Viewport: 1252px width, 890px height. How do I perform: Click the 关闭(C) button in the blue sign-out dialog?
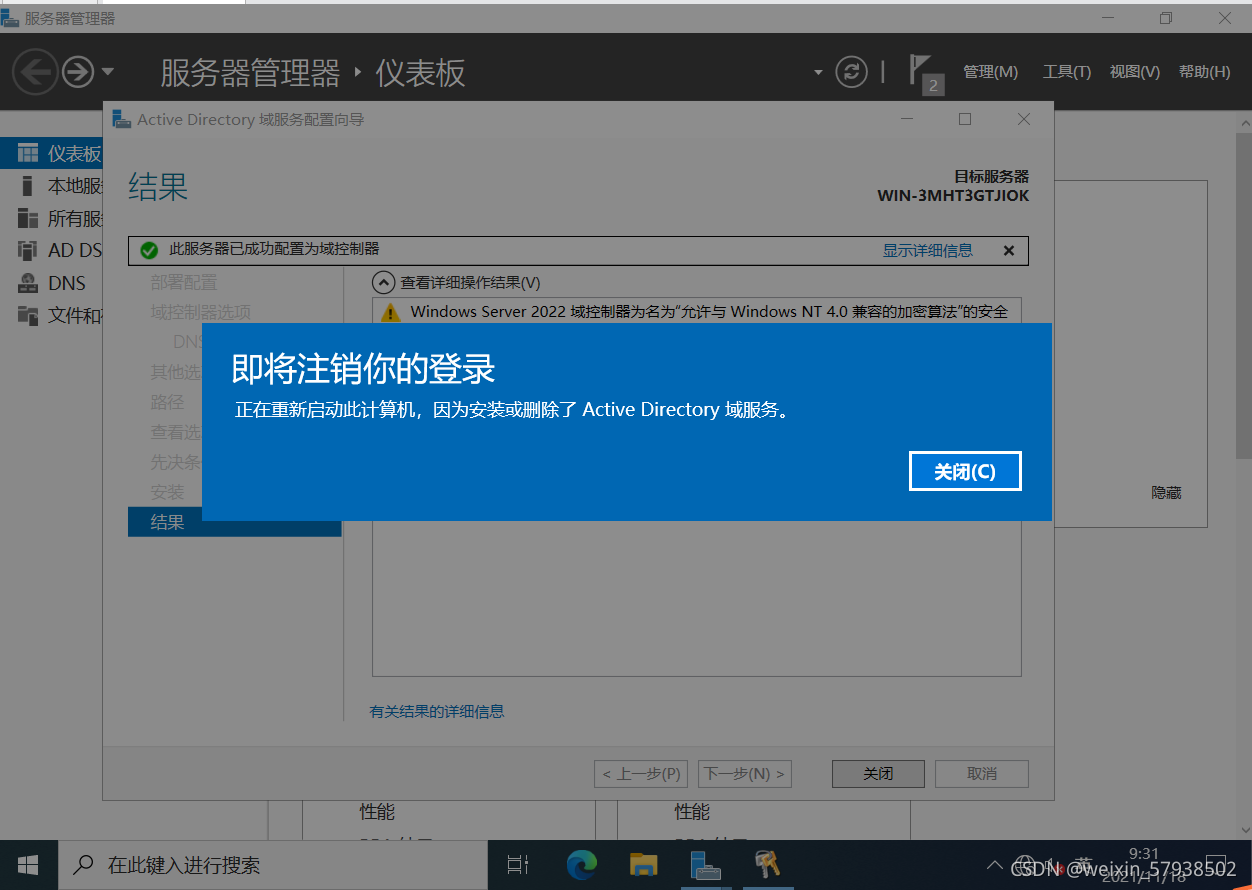(x=965, y=471)
